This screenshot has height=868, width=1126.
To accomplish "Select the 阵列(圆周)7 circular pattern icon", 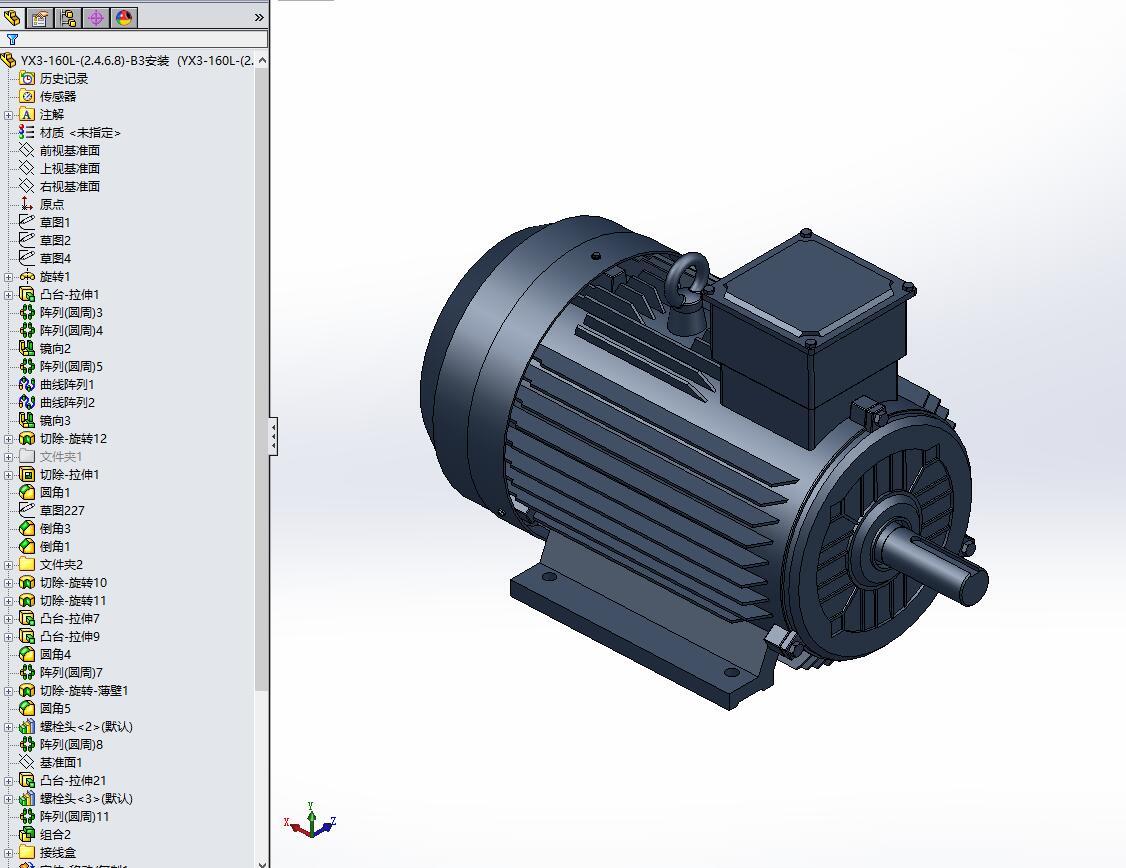I will (x=27, y=672).
